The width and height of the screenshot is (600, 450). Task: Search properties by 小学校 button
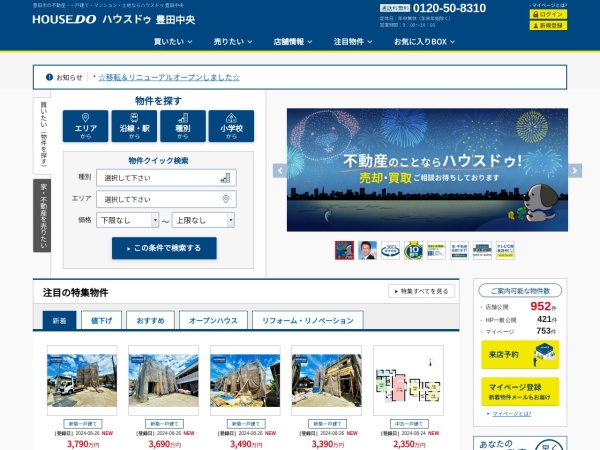(x=231, y=126)
